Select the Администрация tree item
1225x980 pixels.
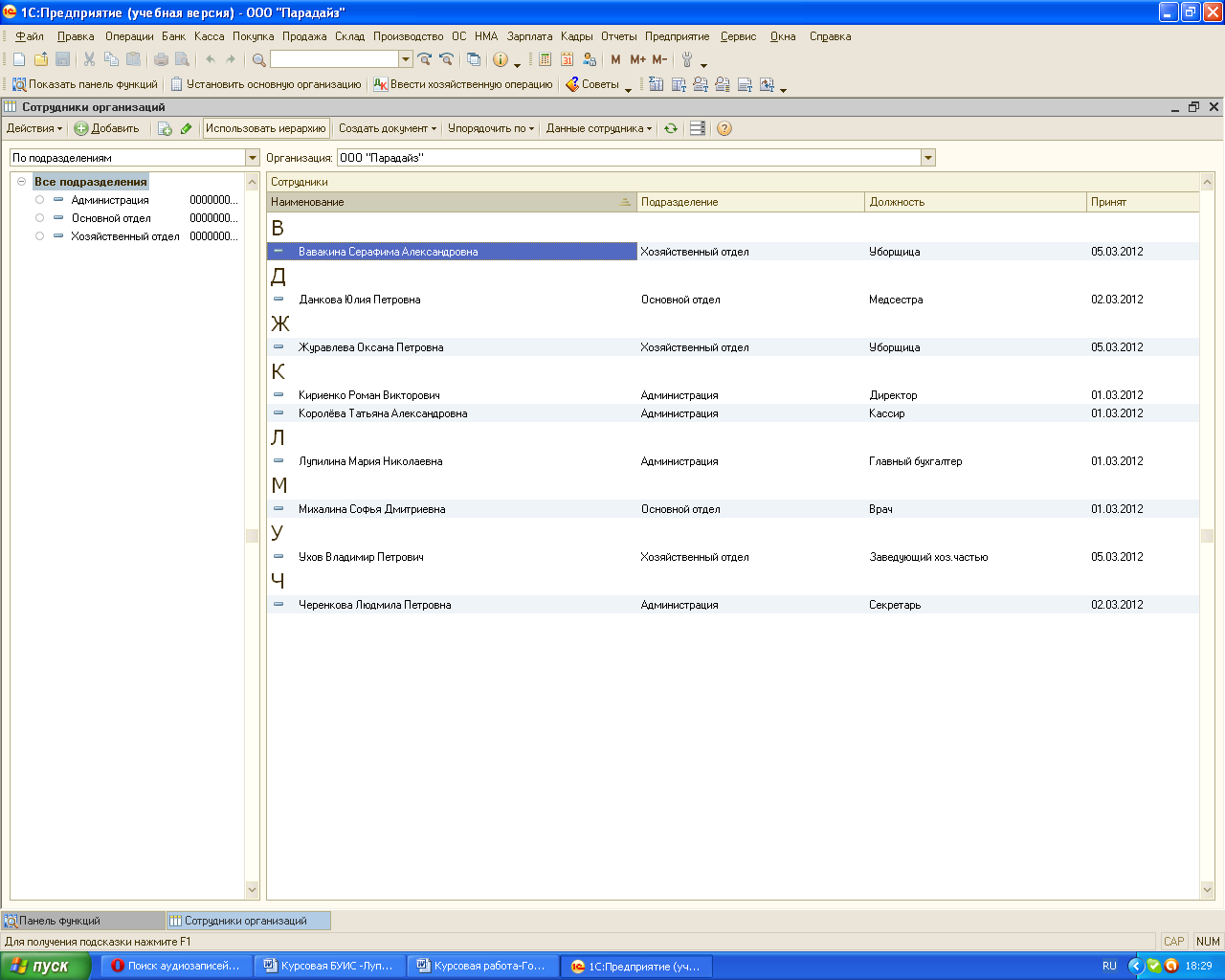[x=110, y=200]
